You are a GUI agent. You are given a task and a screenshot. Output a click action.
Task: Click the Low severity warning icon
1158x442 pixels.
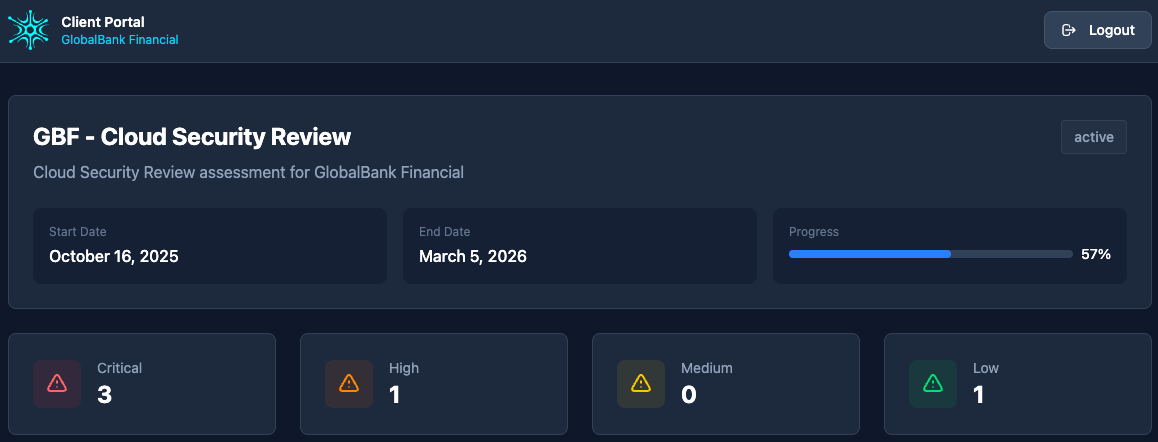click(933, 383)
